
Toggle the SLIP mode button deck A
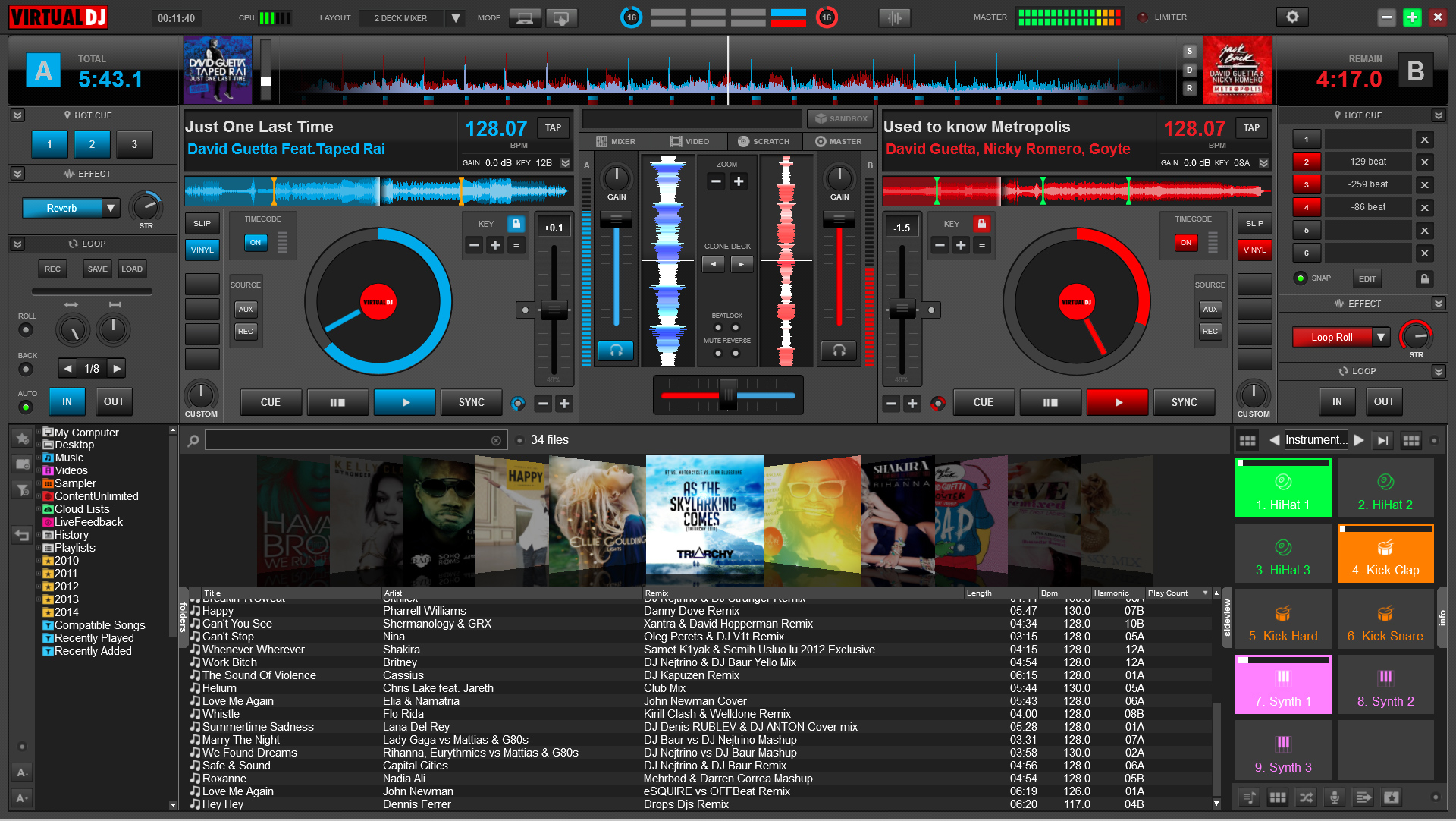(x=201, y=223)
